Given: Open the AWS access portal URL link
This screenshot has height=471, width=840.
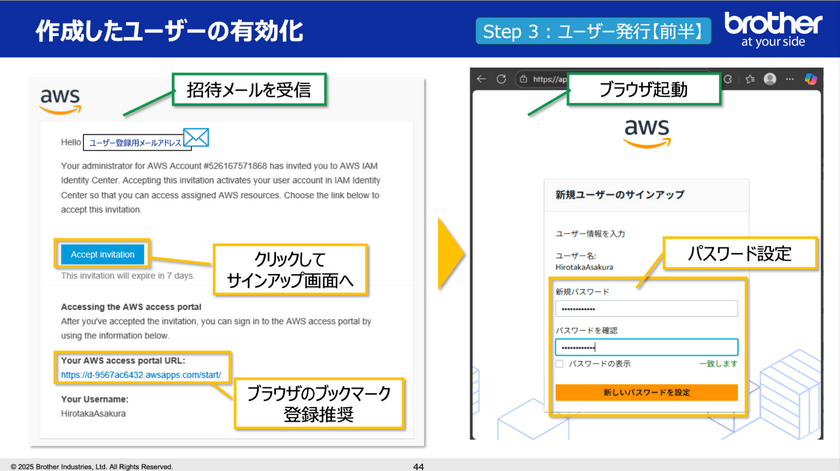Looking at the screenshot, I should click(146, 375).
